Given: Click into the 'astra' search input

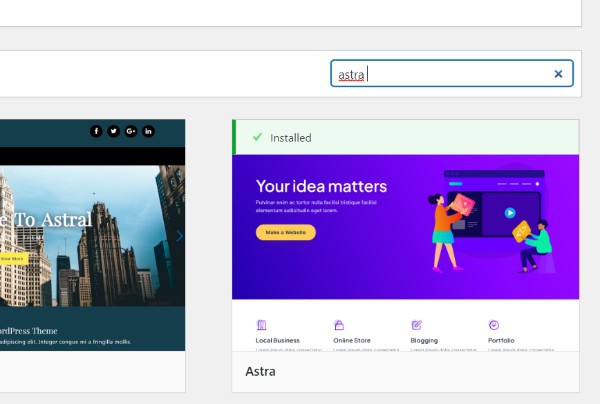Looking at the screenshot, I should [452, 73].
